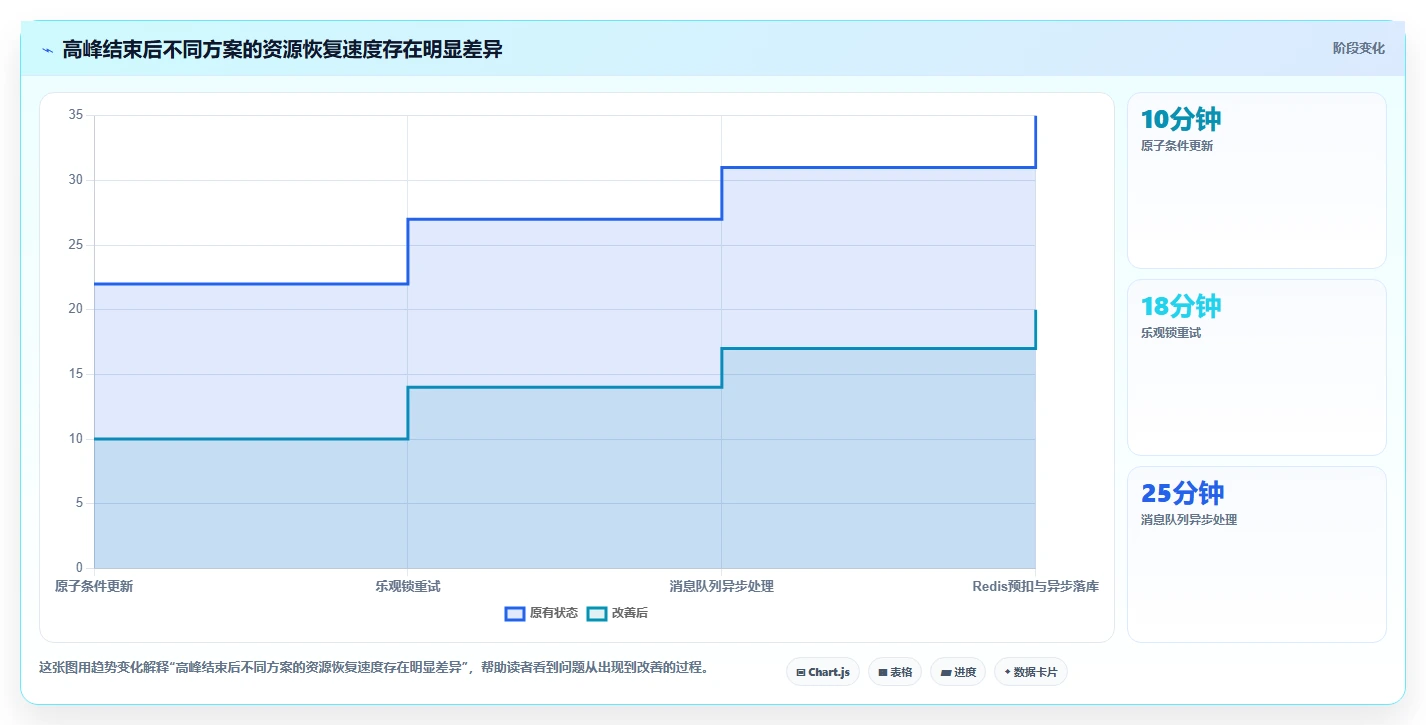Image resolution: width=1426 pixels, height=725 pixels.
Task: Click the chart title 高峰结束后不同方案的资源恢复速度存在明显差异
Action: [282, 50]
